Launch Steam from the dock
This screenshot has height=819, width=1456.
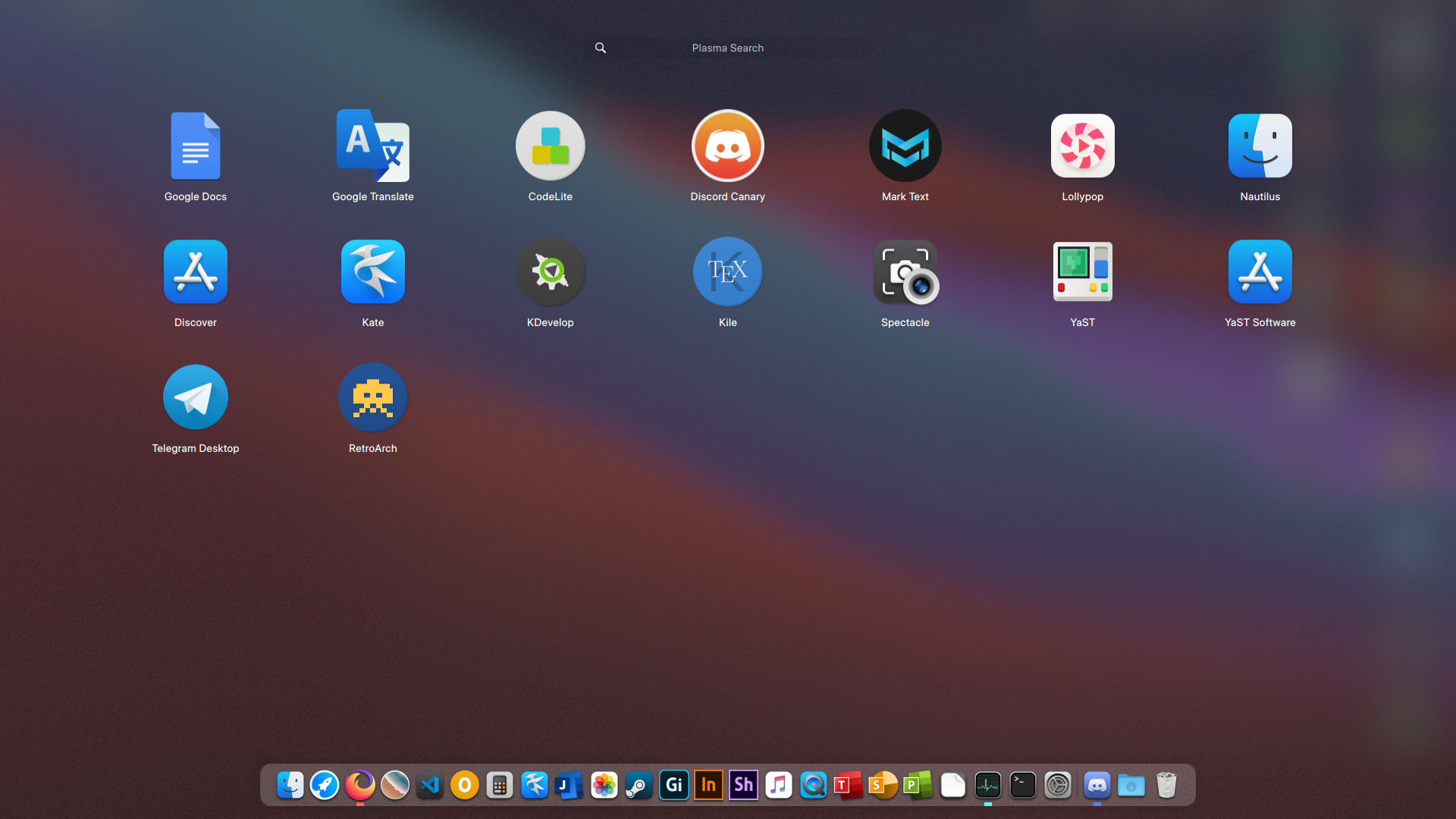pyautogui.click(x=639, y=785)
